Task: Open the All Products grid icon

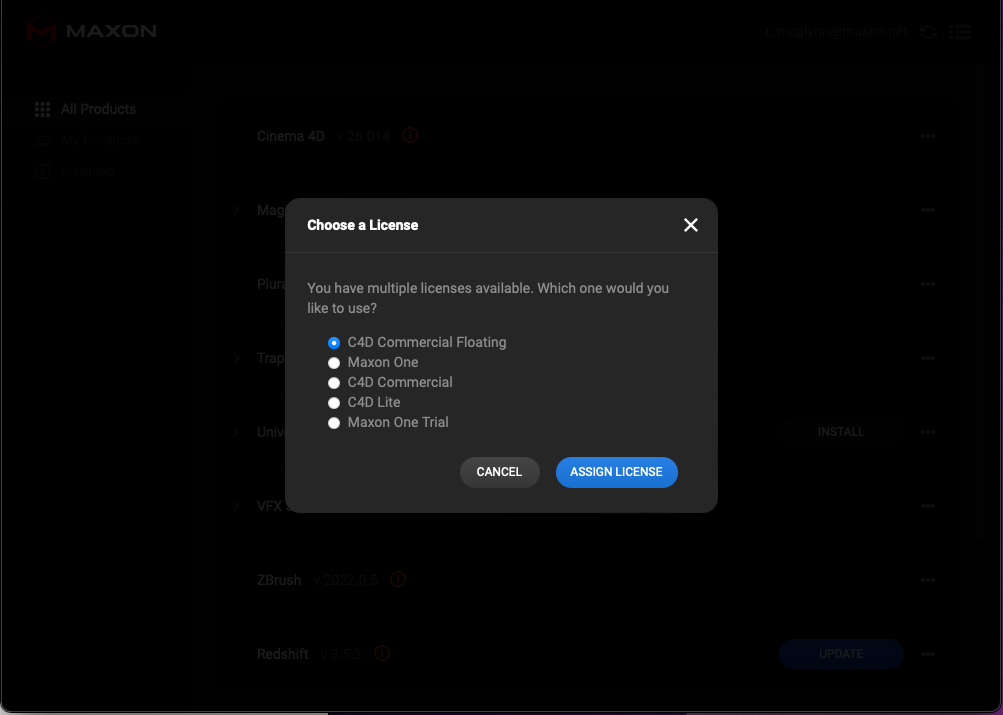Action: [x=42, y=108]
